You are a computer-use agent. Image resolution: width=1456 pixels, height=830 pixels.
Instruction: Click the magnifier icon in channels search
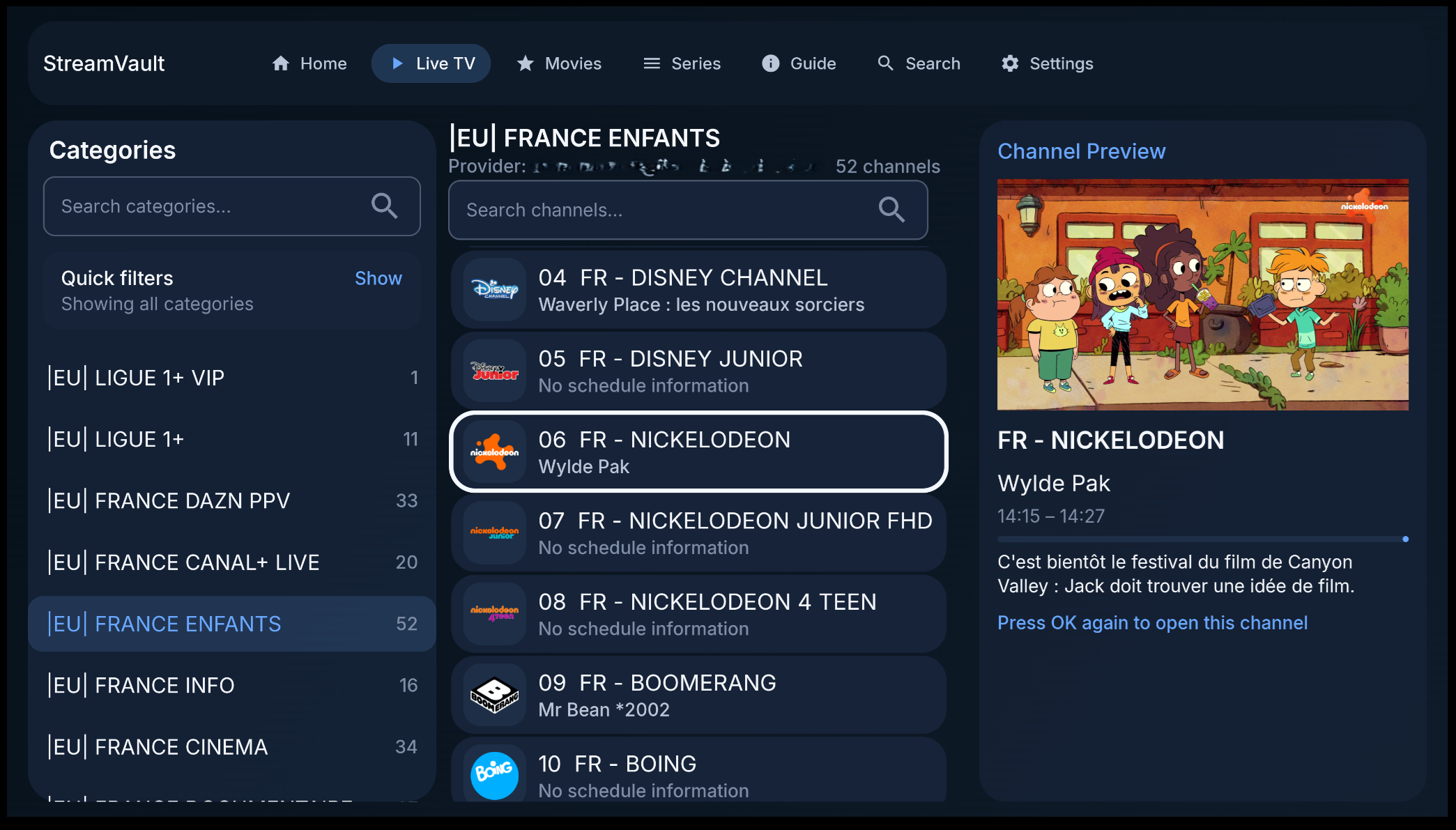[891, 210]
